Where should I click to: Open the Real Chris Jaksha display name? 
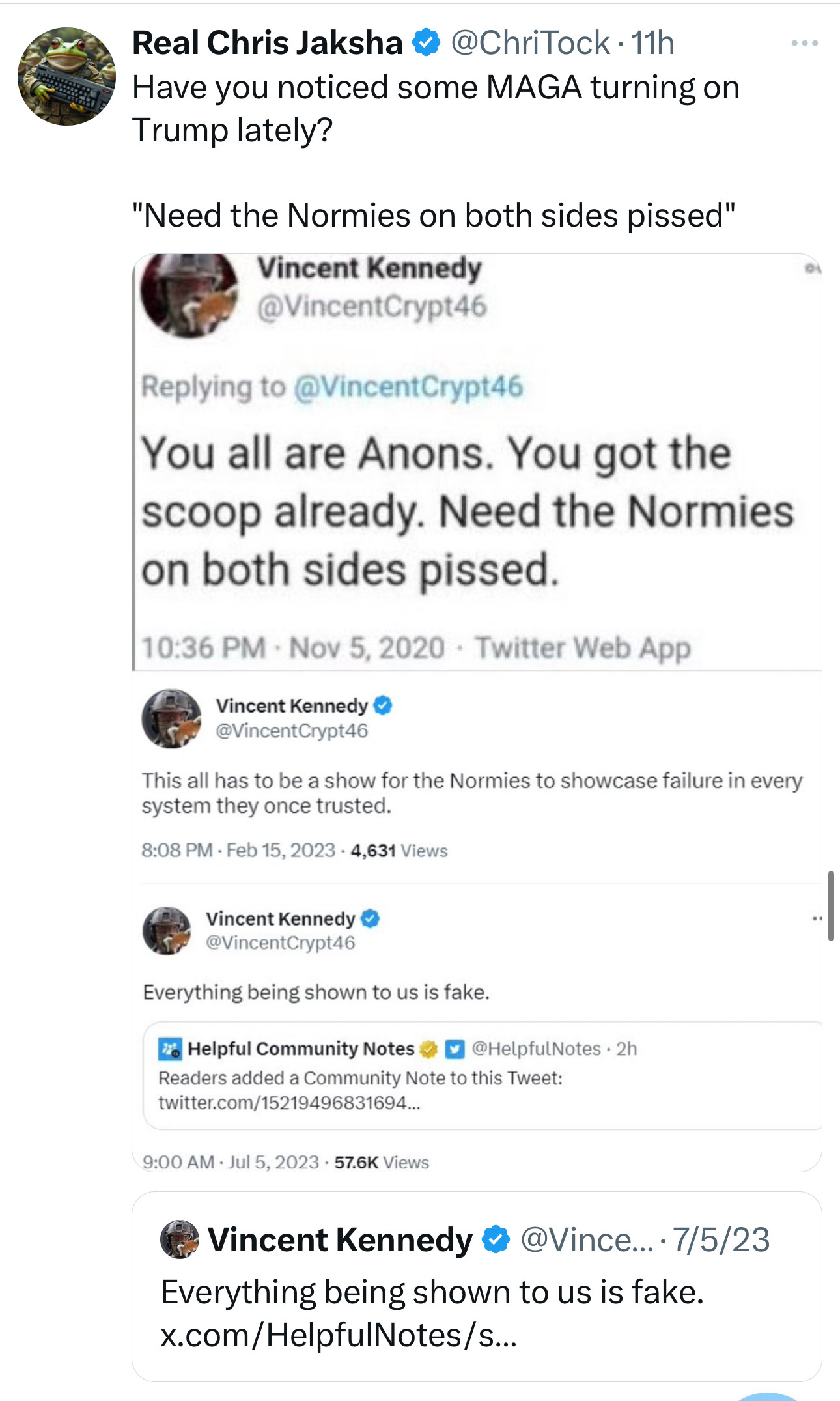click(x=267, y=43)
